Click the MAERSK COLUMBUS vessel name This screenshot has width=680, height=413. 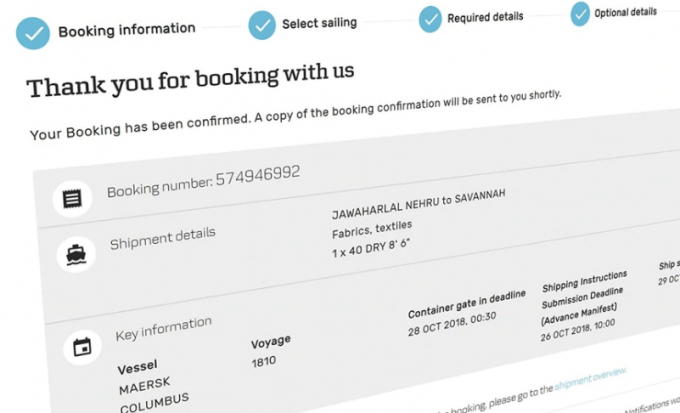click(x=154, y=395)
